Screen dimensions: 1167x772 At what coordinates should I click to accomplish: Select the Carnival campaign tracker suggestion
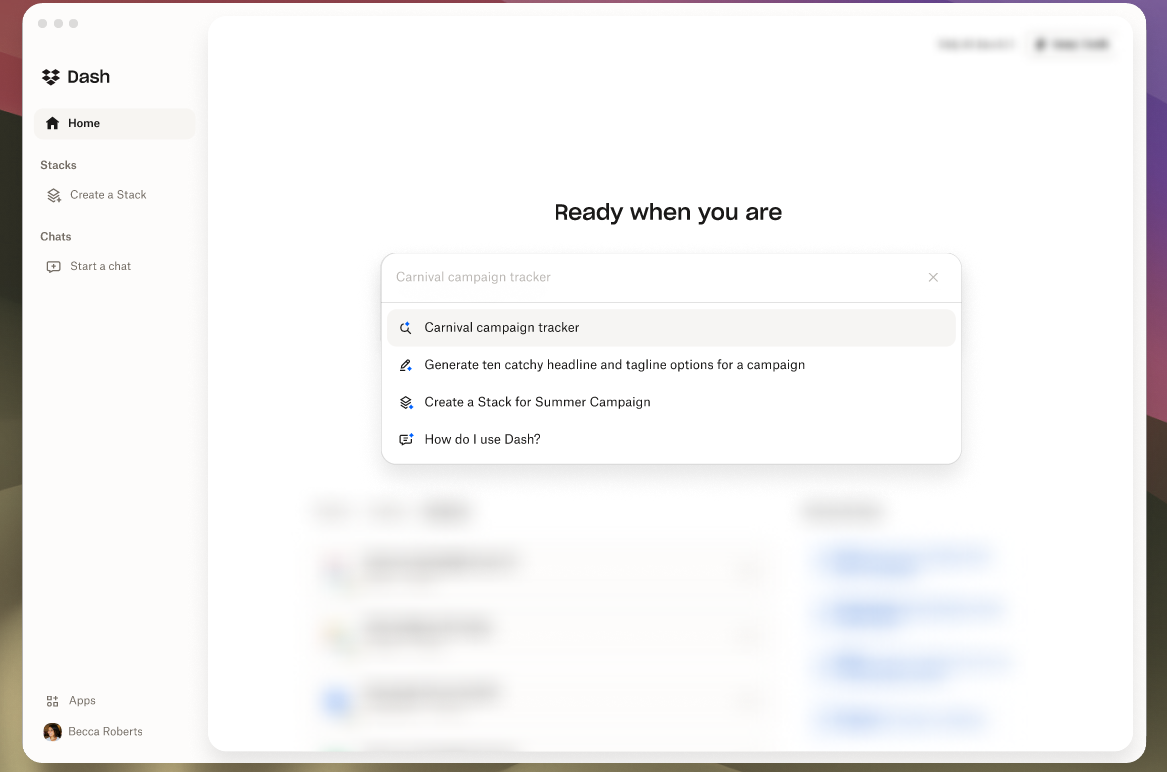(502, 328)
